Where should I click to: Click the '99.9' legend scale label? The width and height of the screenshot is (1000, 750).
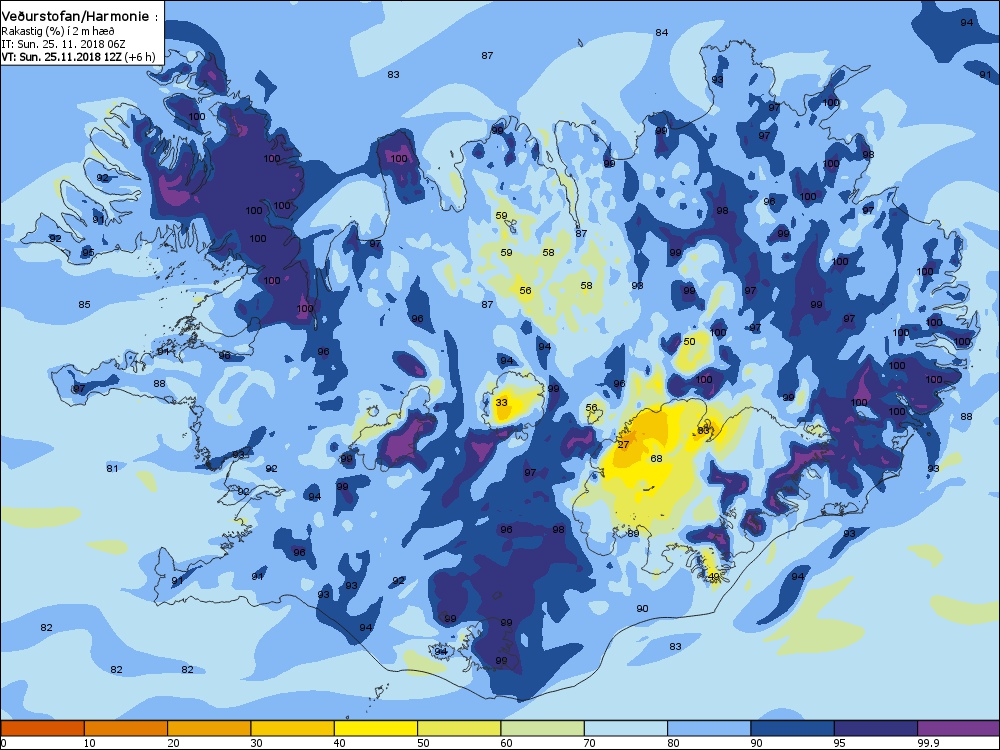pyautogui.click(x=928, y=743)
